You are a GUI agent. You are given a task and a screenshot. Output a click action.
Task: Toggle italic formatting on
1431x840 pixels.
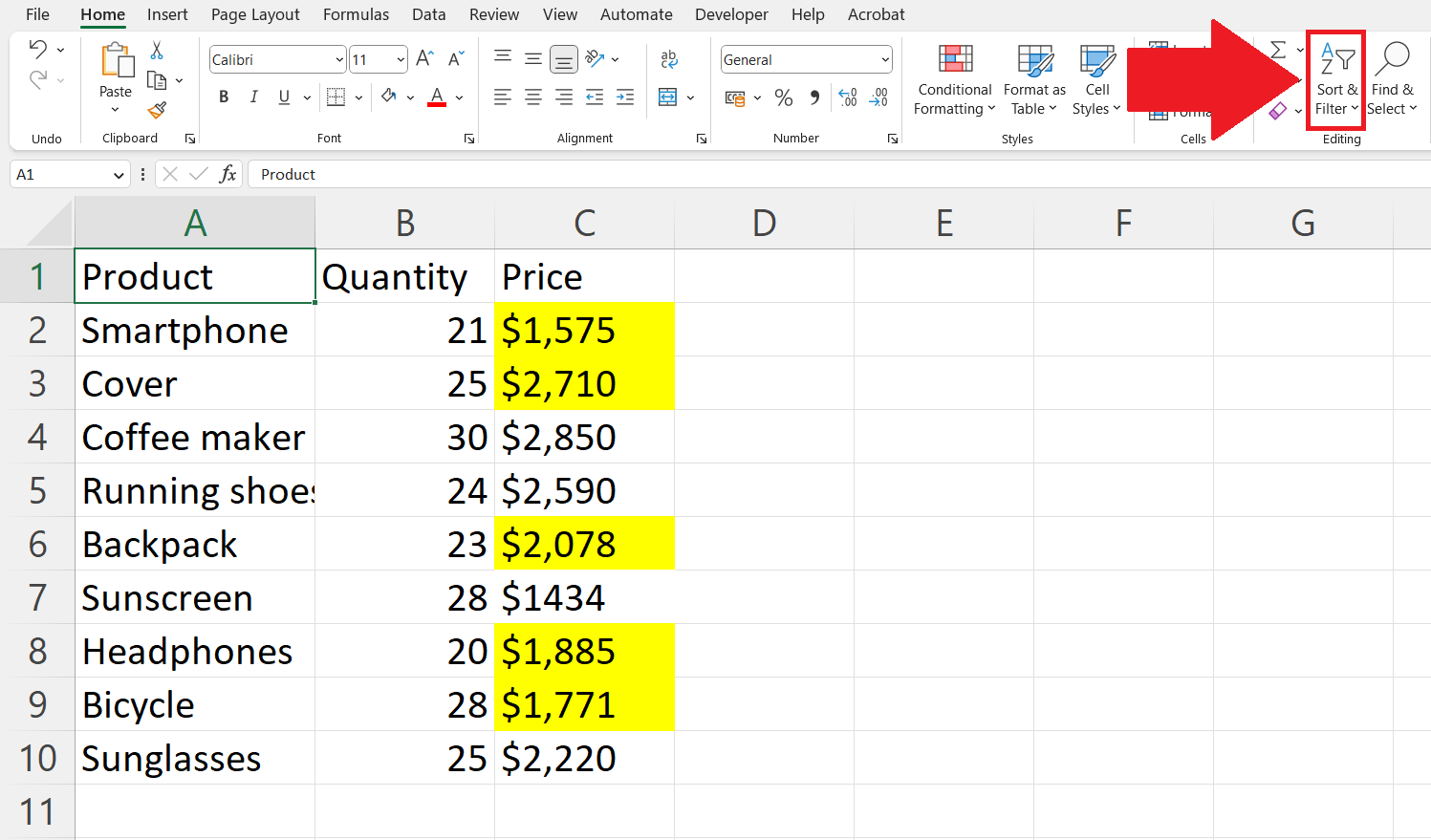pos(253,97)
